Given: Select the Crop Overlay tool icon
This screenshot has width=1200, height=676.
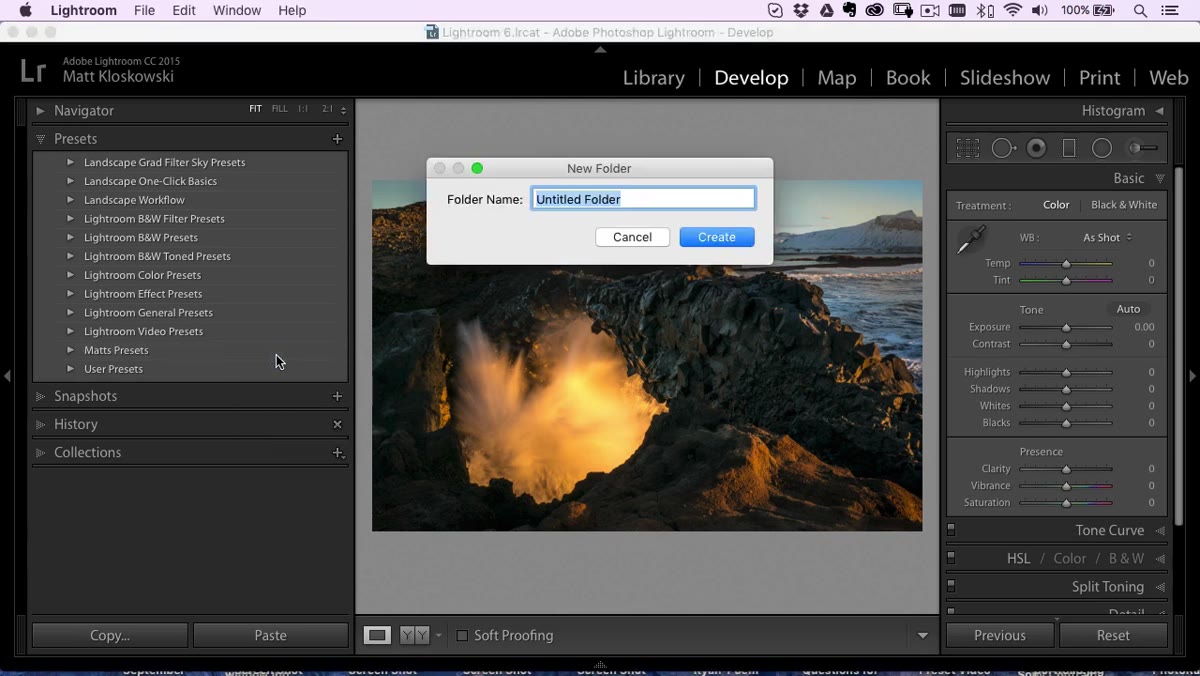Looking at the screenshot, I should [x=967, y=148].
